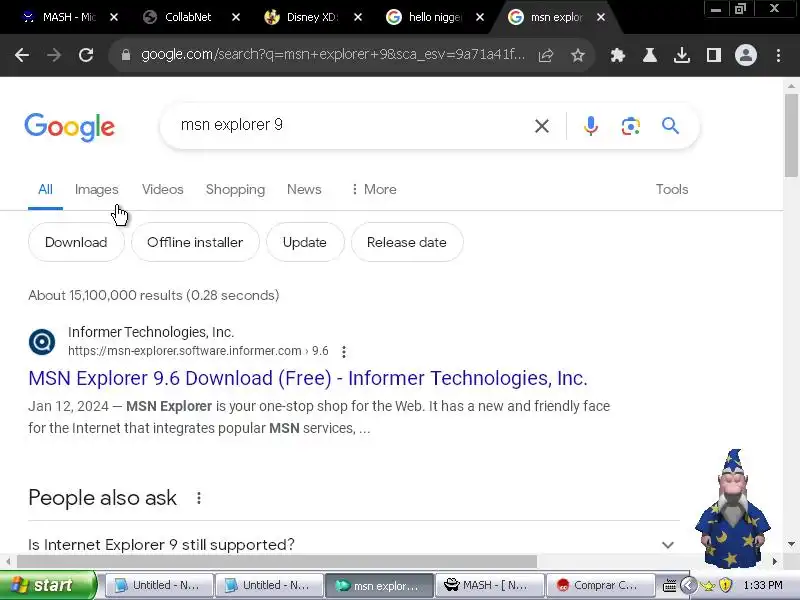
Task: Click the padlock site info icon
Action: (x=126, y=55)
